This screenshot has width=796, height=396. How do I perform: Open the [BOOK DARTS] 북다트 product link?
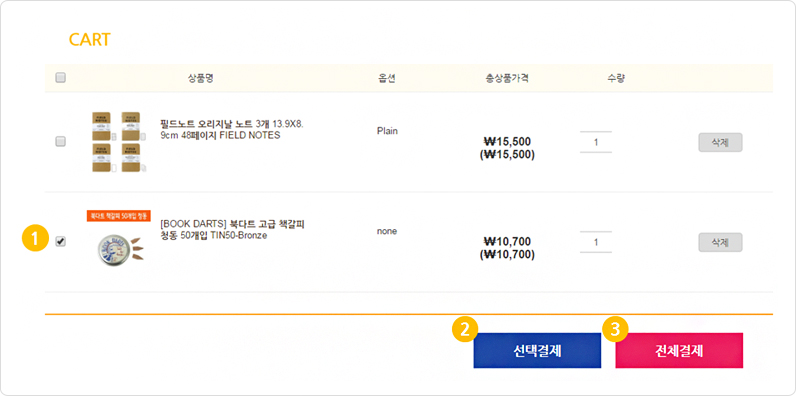coord(232,230)
